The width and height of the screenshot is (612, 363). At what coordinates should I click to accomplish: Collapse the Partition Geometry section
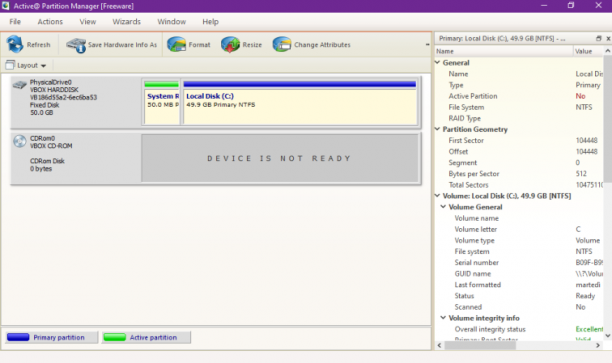point(438,129)
